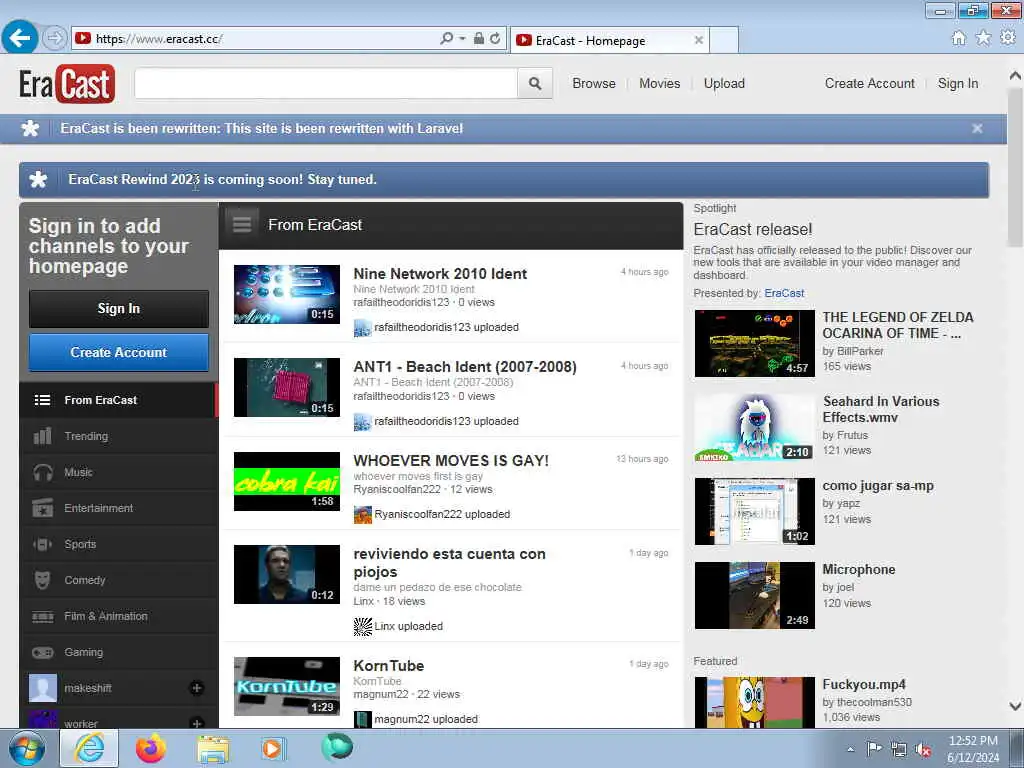This screenshot has width=1024, height=768.
Task: Select Comedy category in sidebar
Action: (x=119, y=580)
